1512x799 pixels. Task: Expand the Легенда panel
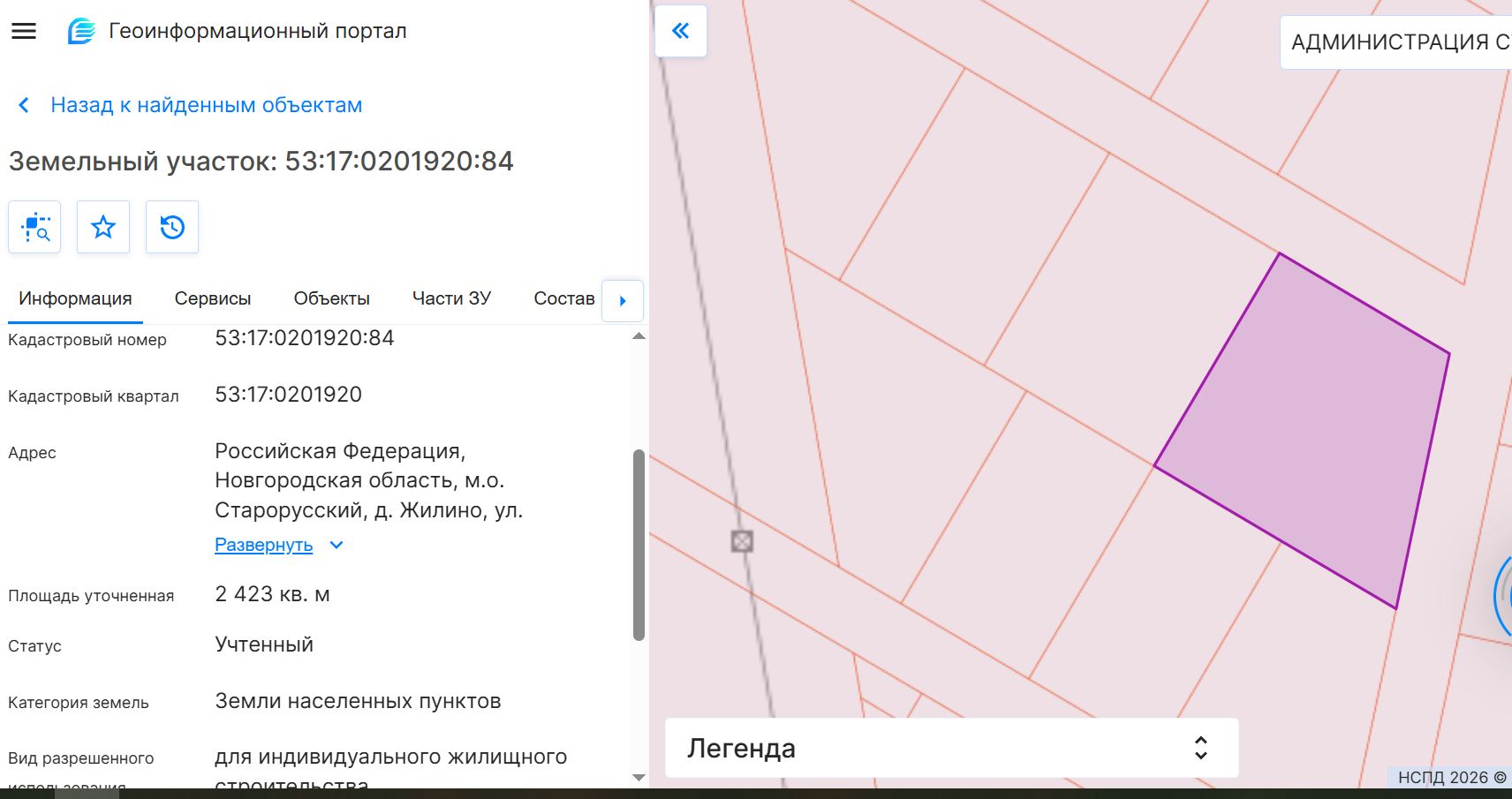[951, 748]
